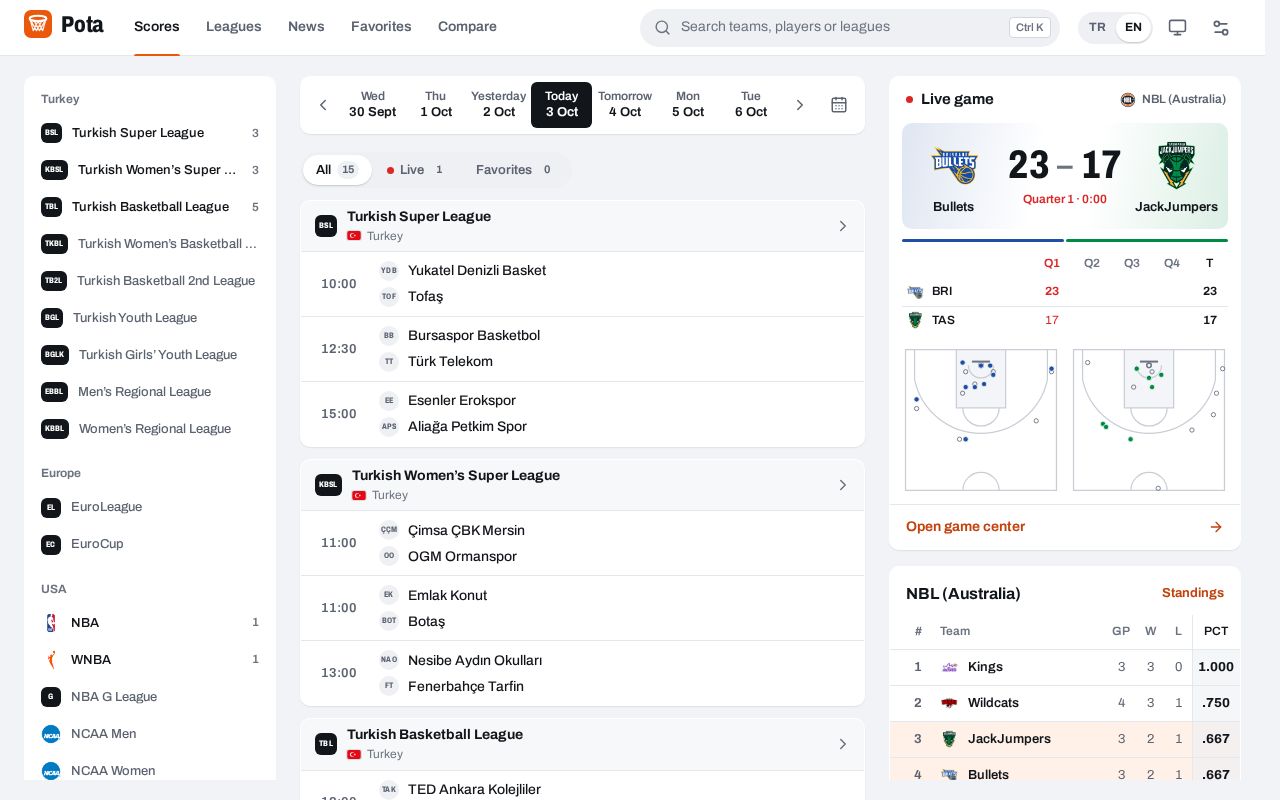
Task: Go to next dates with right chevron
Action: pyautogui.click(x=799, y=105)
